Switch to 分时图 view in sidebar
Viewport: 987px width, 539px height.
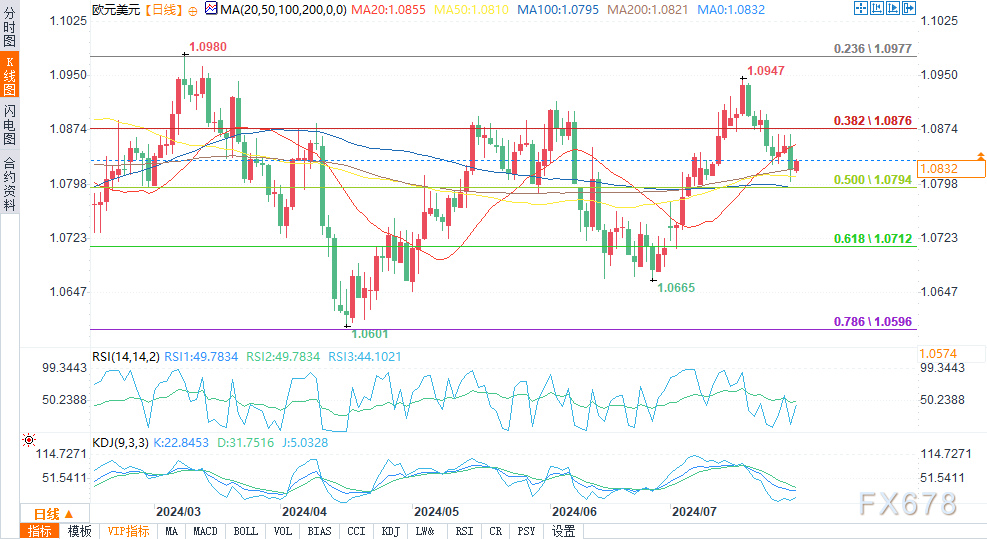click(9, 26)
